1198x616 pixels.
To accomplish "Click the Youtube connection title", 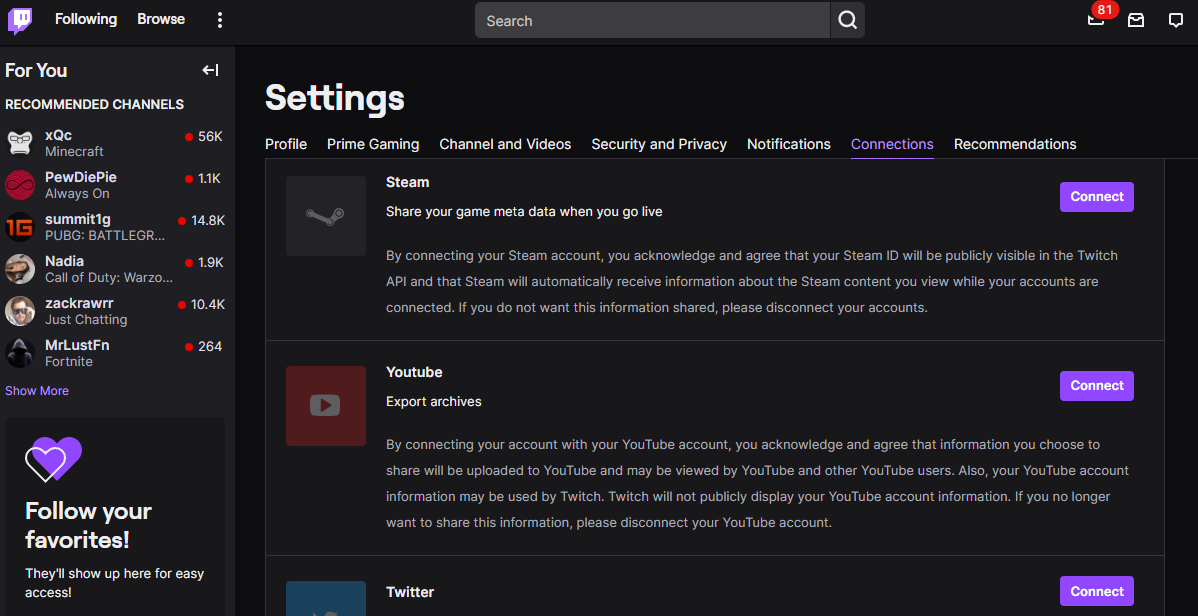I will [414, 372].
